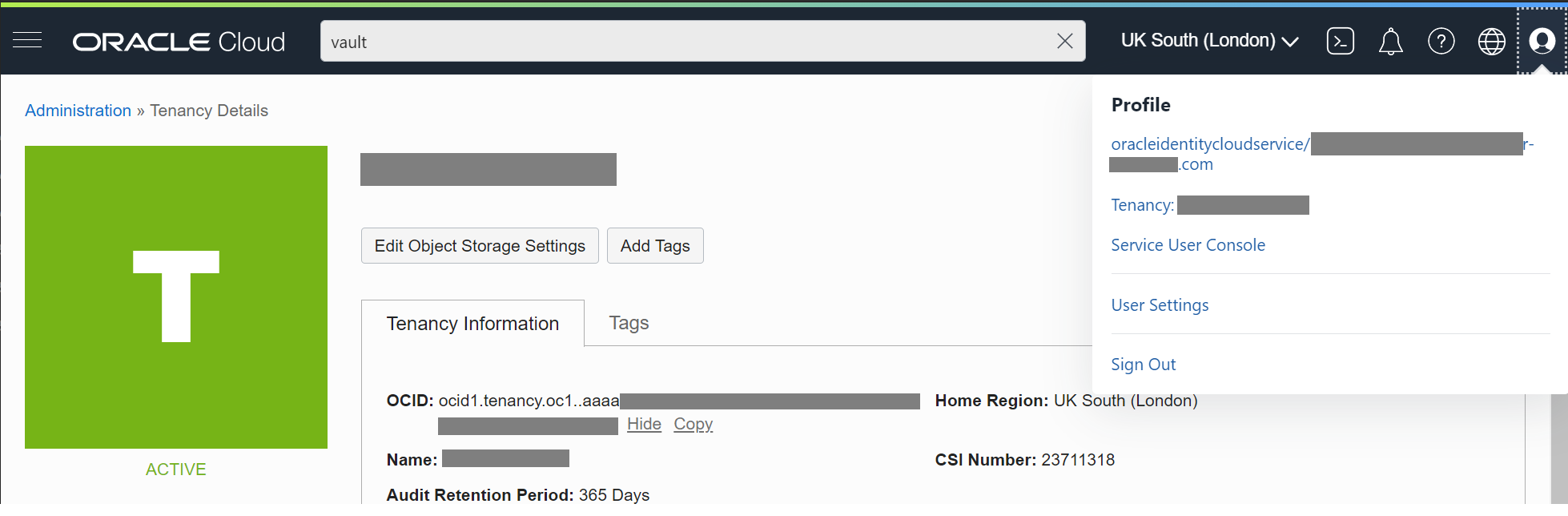Open the hamburger navigation menu
Viewport: 1568px width, 516px height.
pyautogui.click(x=27, y=41)
